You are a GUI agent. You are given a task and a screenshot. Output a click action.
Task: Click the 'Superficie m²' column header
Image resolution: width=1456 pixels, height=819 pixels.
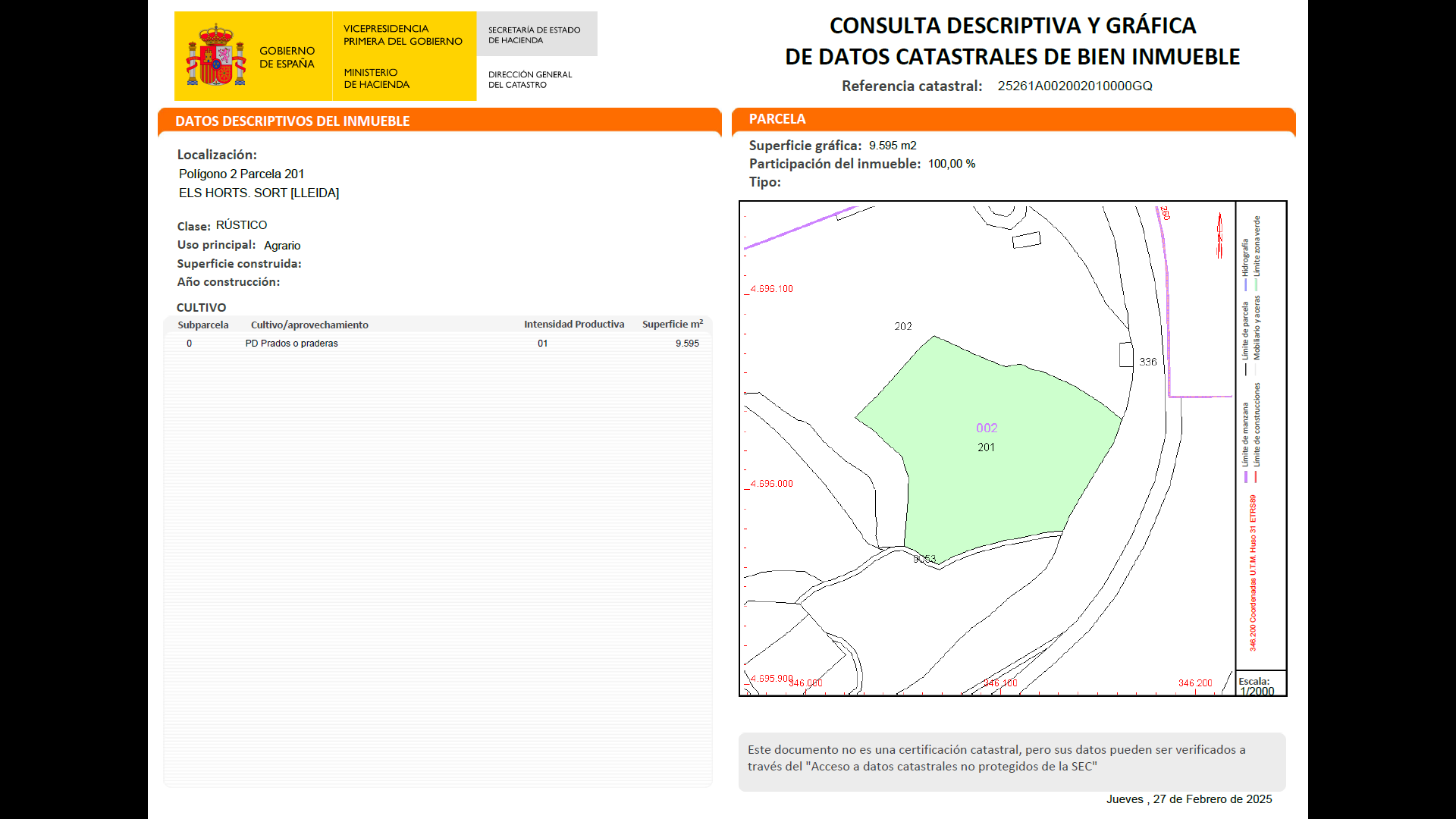tap(672, 325)
